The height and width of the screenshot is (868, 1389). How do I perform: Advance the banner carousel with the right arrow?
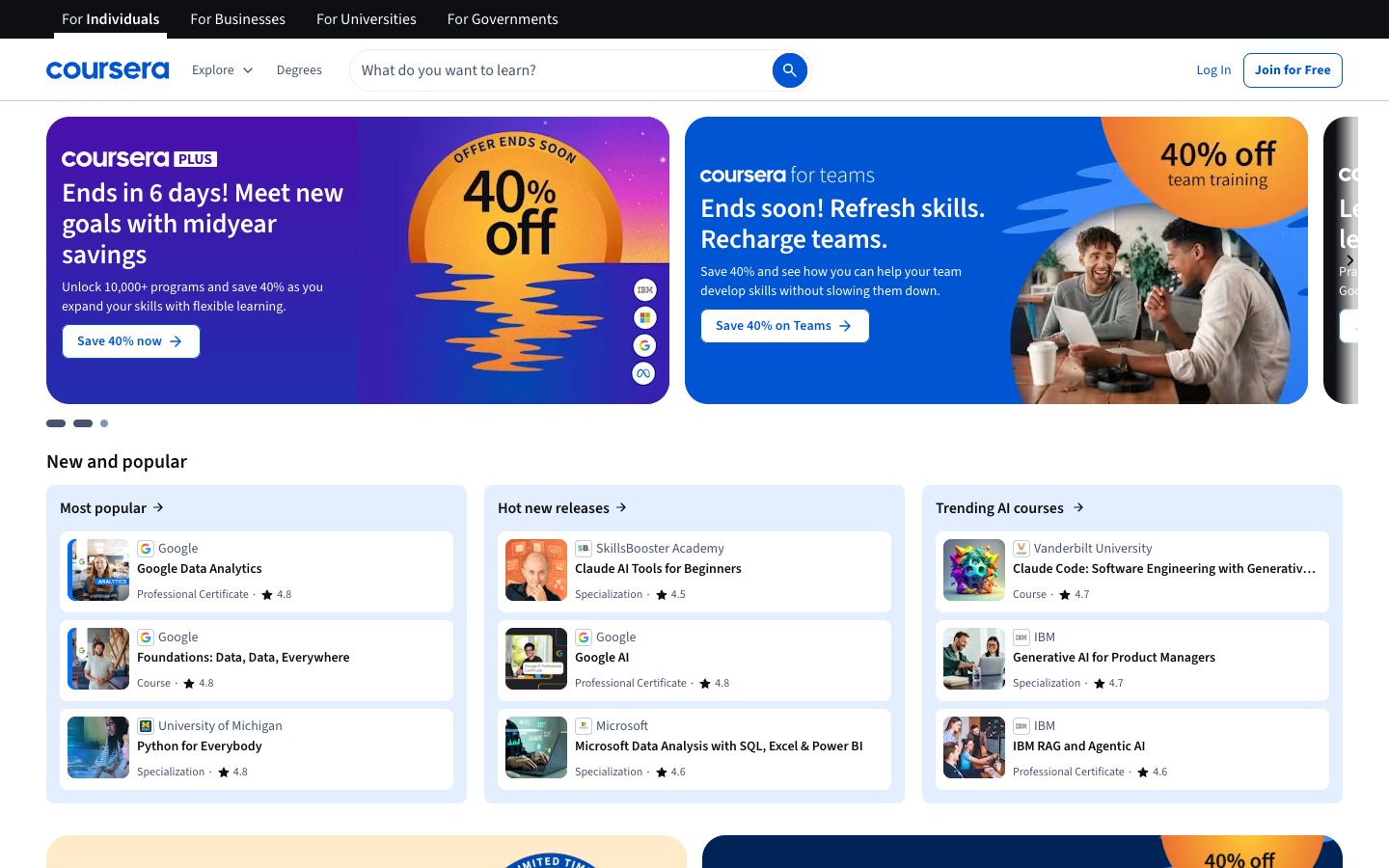click(1349, 260)
